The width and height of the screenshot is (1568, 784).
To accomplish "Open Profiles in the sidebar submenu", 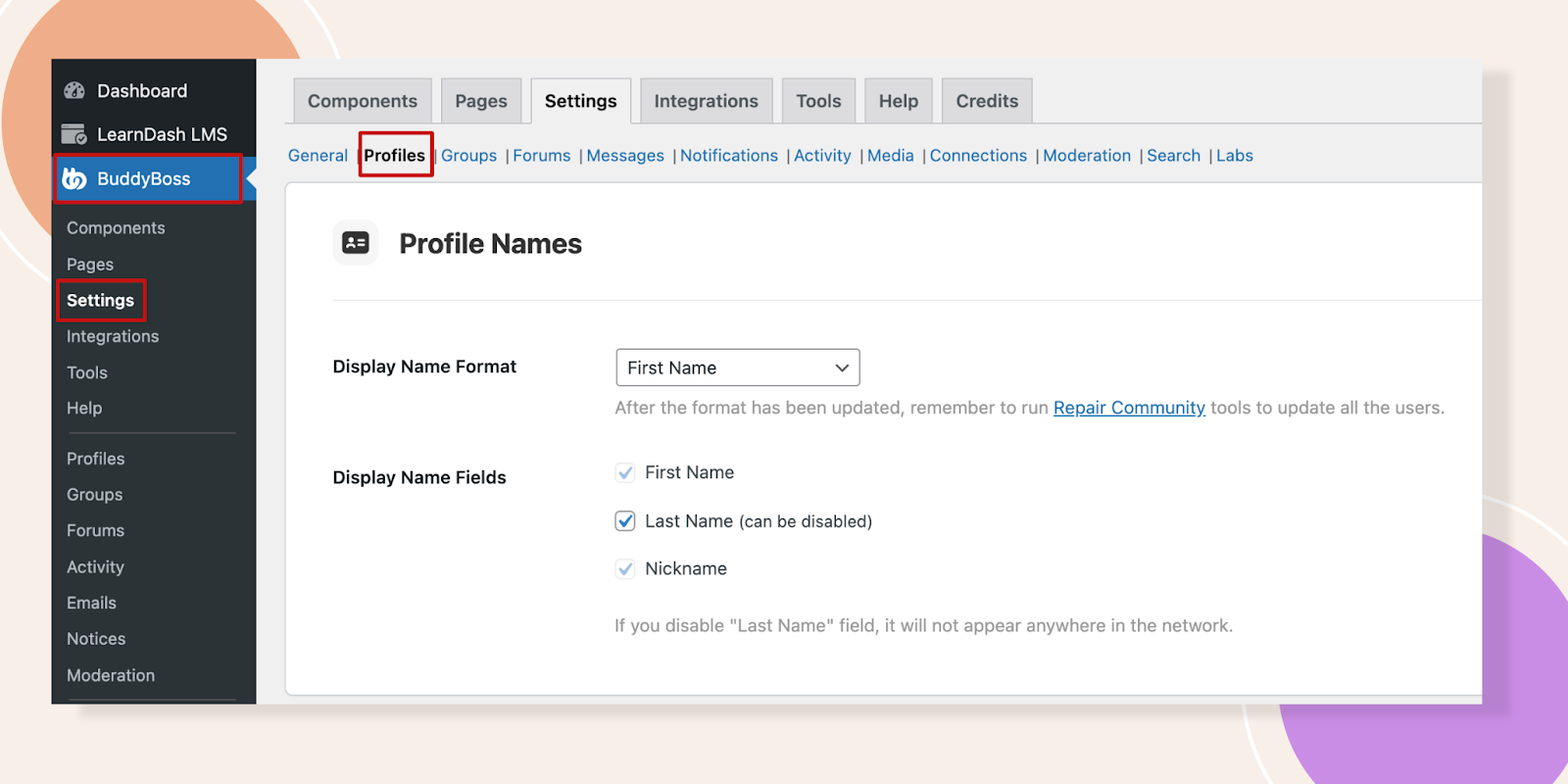I will click(96, 459).
